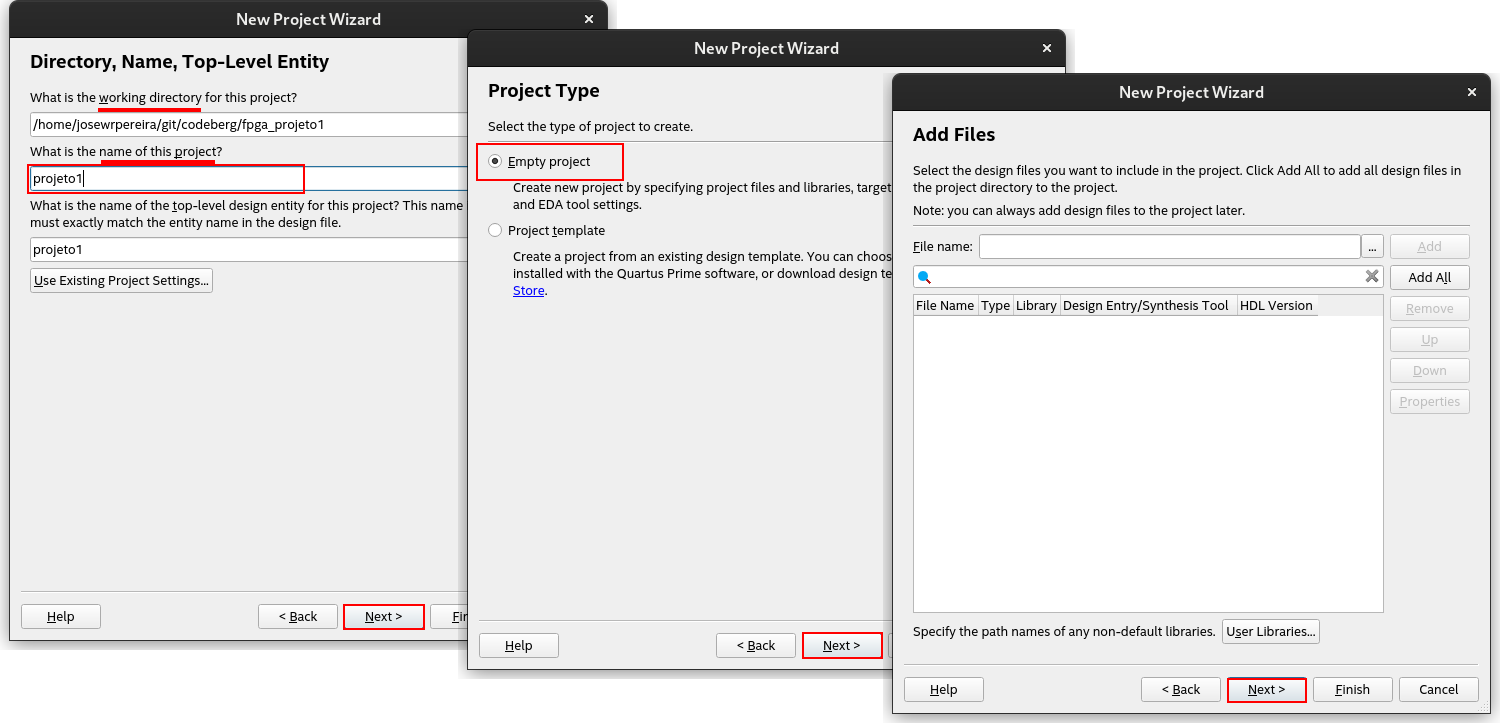Image resolution: width=1505 pixels, height=725 pixels.
Task: Click Add All design files button
Action: point(1429,278)
